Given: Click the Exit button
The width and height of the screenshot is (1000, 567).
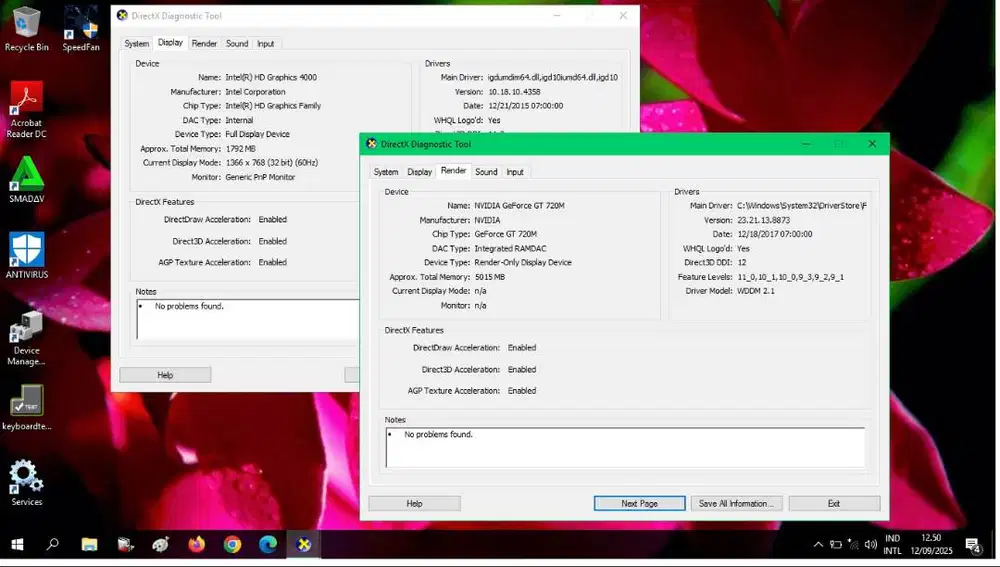Looking at the screenshot, I should [x=834, y=504].
